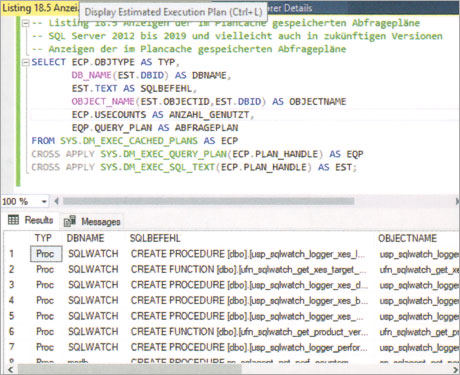This screenshot has height=375, width=460.
Task: Select SQLWATCH cell in row 4
Action: click(93, 300)
